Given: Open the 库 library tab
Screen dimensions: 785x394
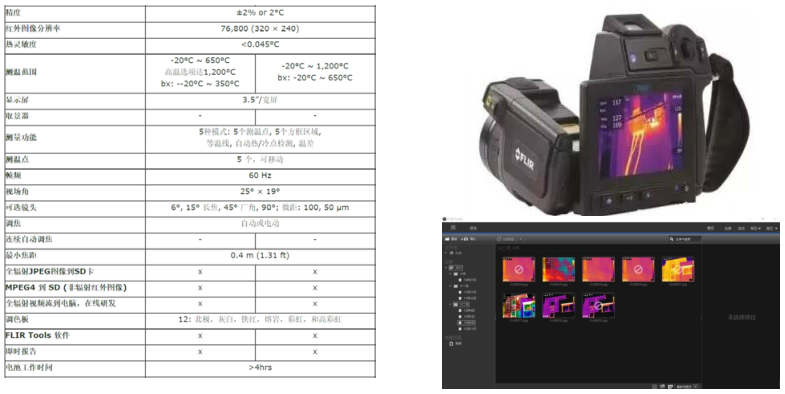Looking at the screenshot, I should click(453, 228).
